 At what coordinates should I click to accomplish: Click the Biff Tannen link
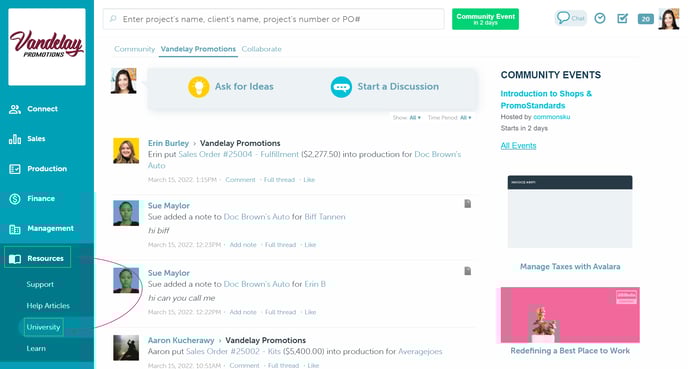pos(325,217)
